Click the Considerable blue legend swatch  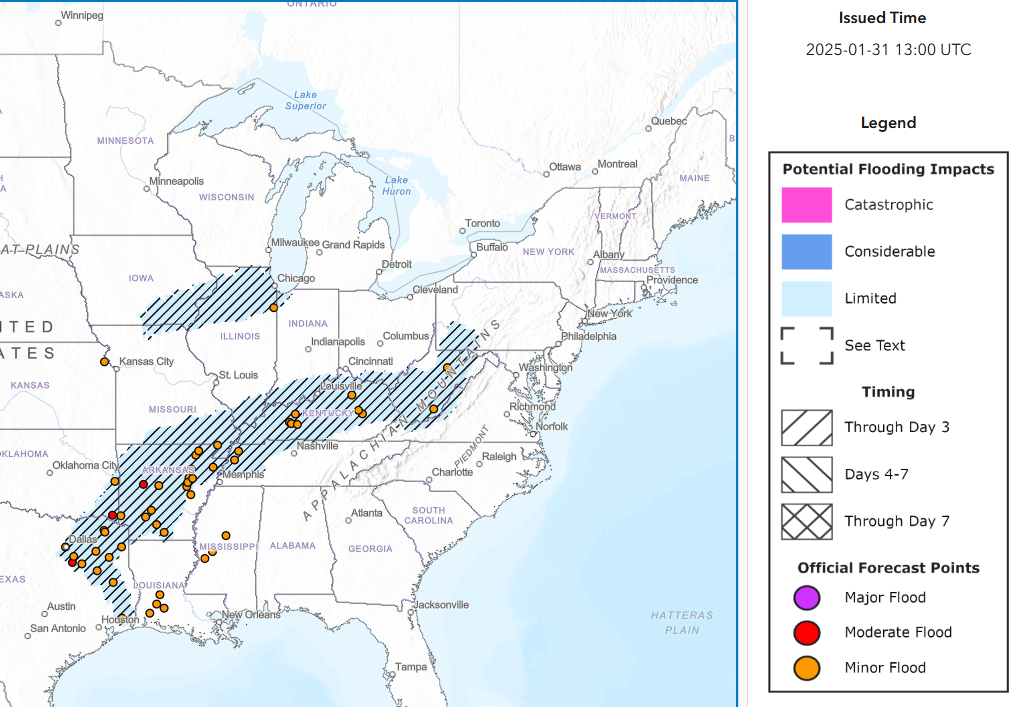click(x=806, y=252)
